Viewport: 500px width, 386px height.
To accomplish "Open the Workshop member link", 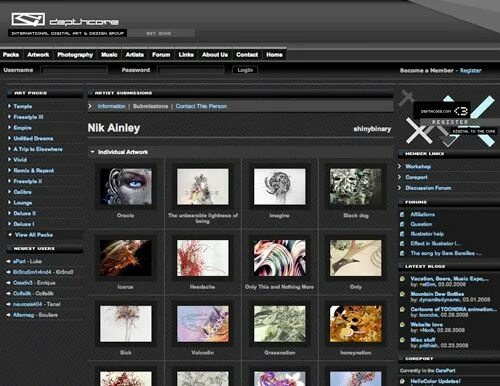I will coord(418,166).
